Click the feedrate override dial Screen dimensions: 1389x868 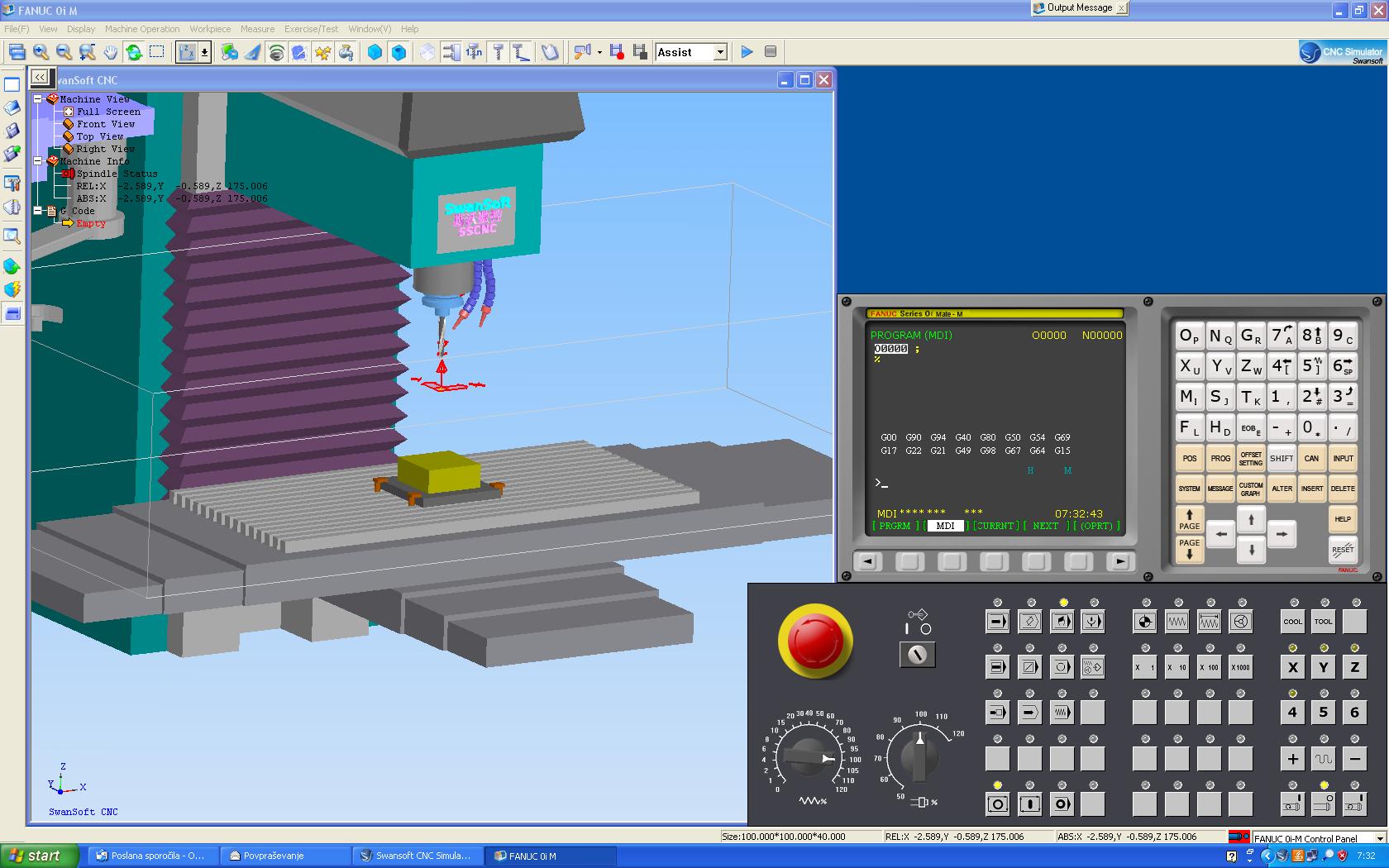tap(809, 756)
